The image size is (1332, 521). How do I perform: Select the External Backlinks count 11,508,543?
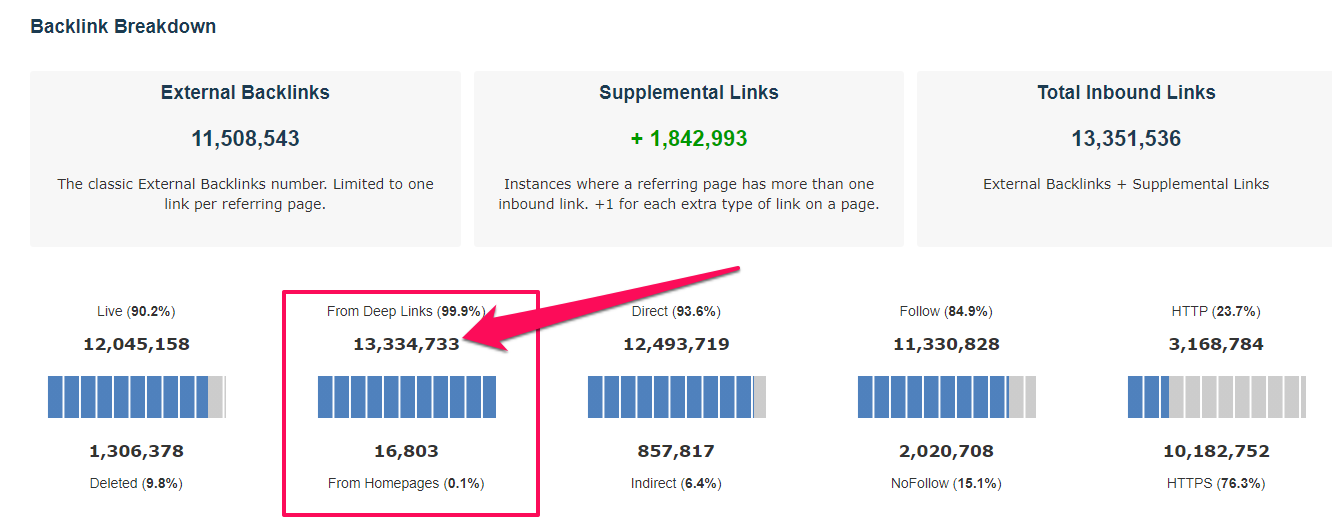click(245, 139)
